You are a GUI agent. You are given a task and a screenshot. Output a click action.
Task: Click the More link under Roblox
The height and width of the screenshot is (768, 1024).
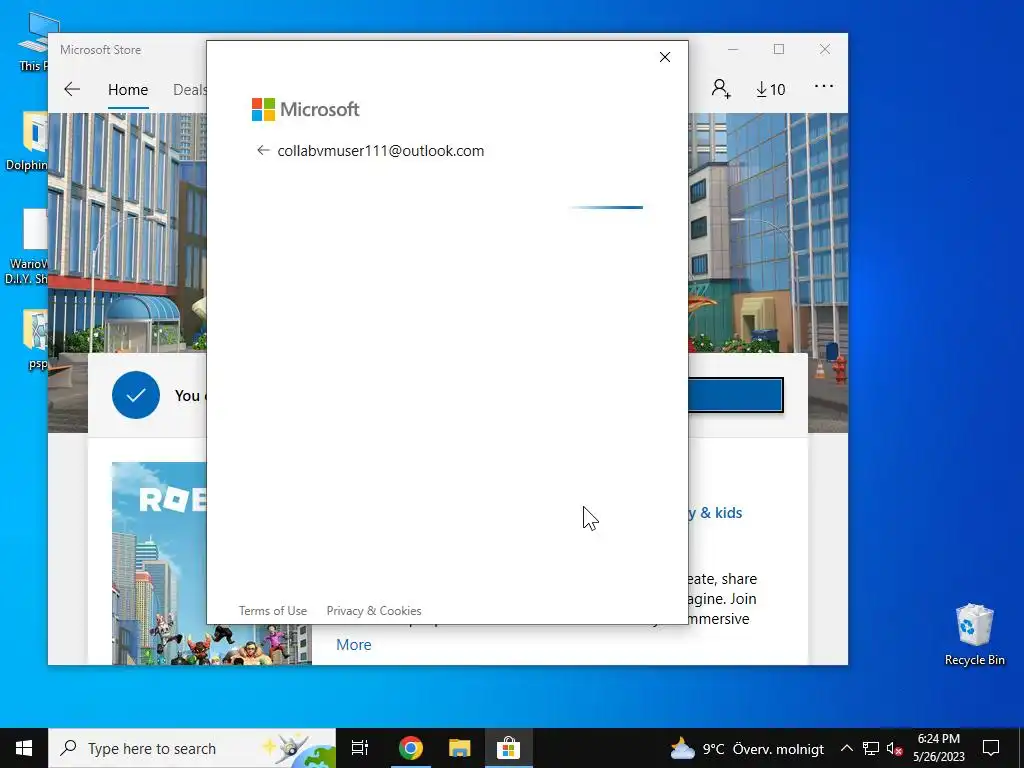pos(353,645)
